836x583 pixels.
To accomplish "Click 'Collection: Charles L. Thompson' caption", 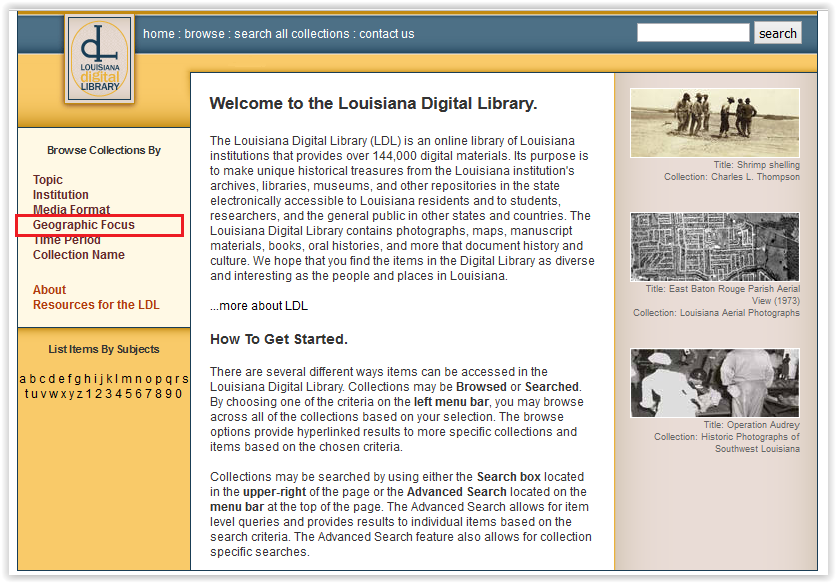I will click(x=732, y=177).
